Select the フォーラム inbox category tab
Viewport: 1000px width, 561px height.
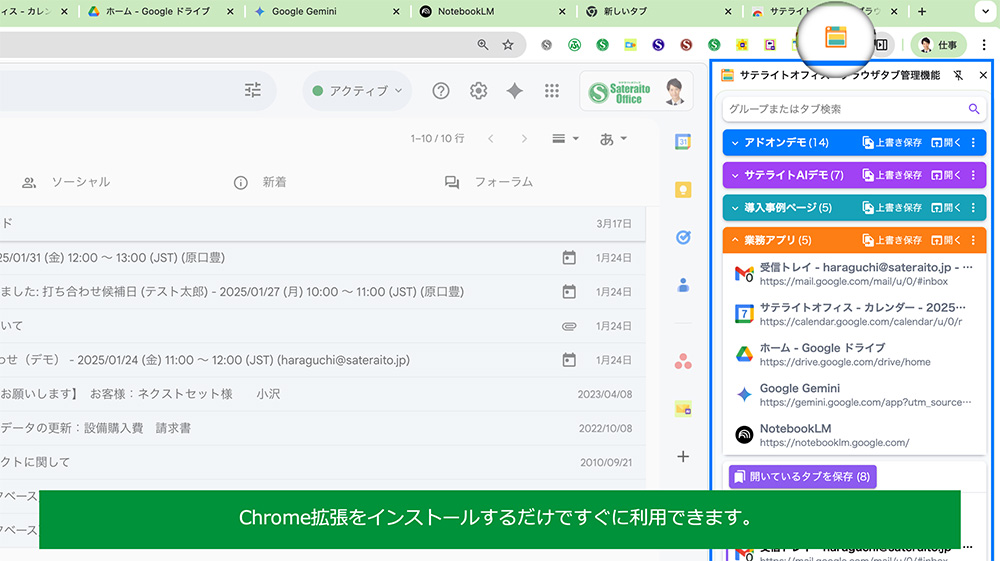[x=489, y=182]
